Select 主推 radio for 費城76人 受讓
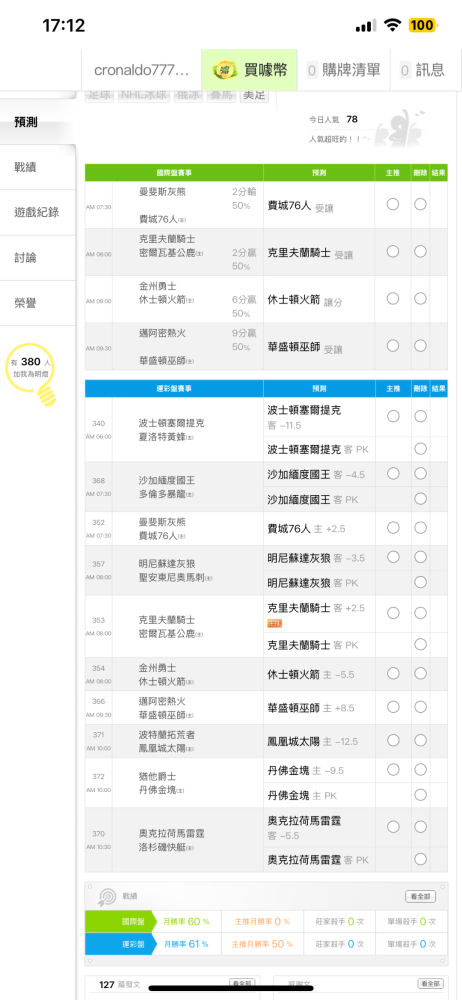Screen dimensions: 462x1000 tap(393, 204)
